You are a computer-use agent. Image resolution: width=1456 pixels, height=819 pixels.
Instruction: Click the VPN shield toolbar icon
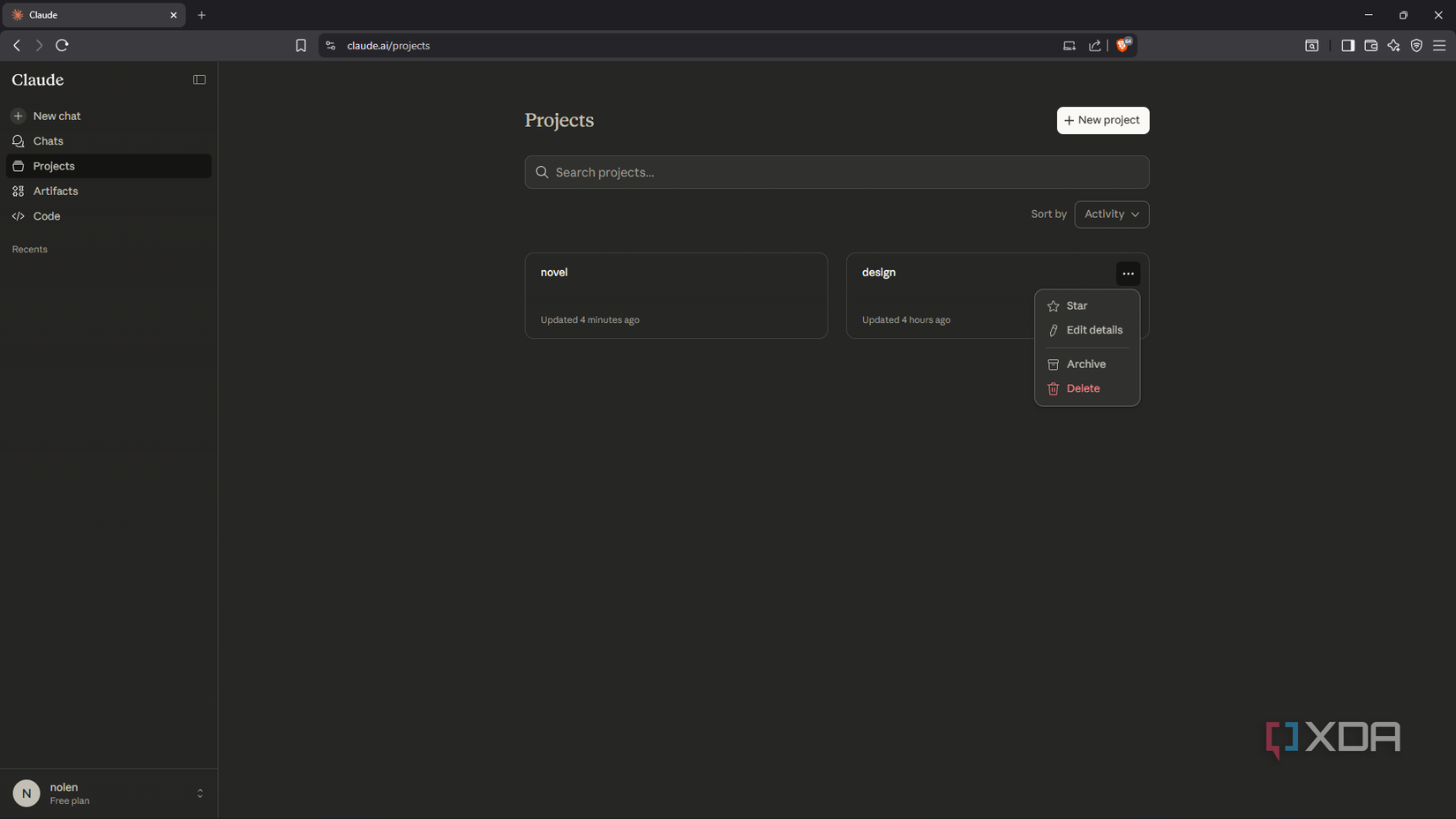1416,46
